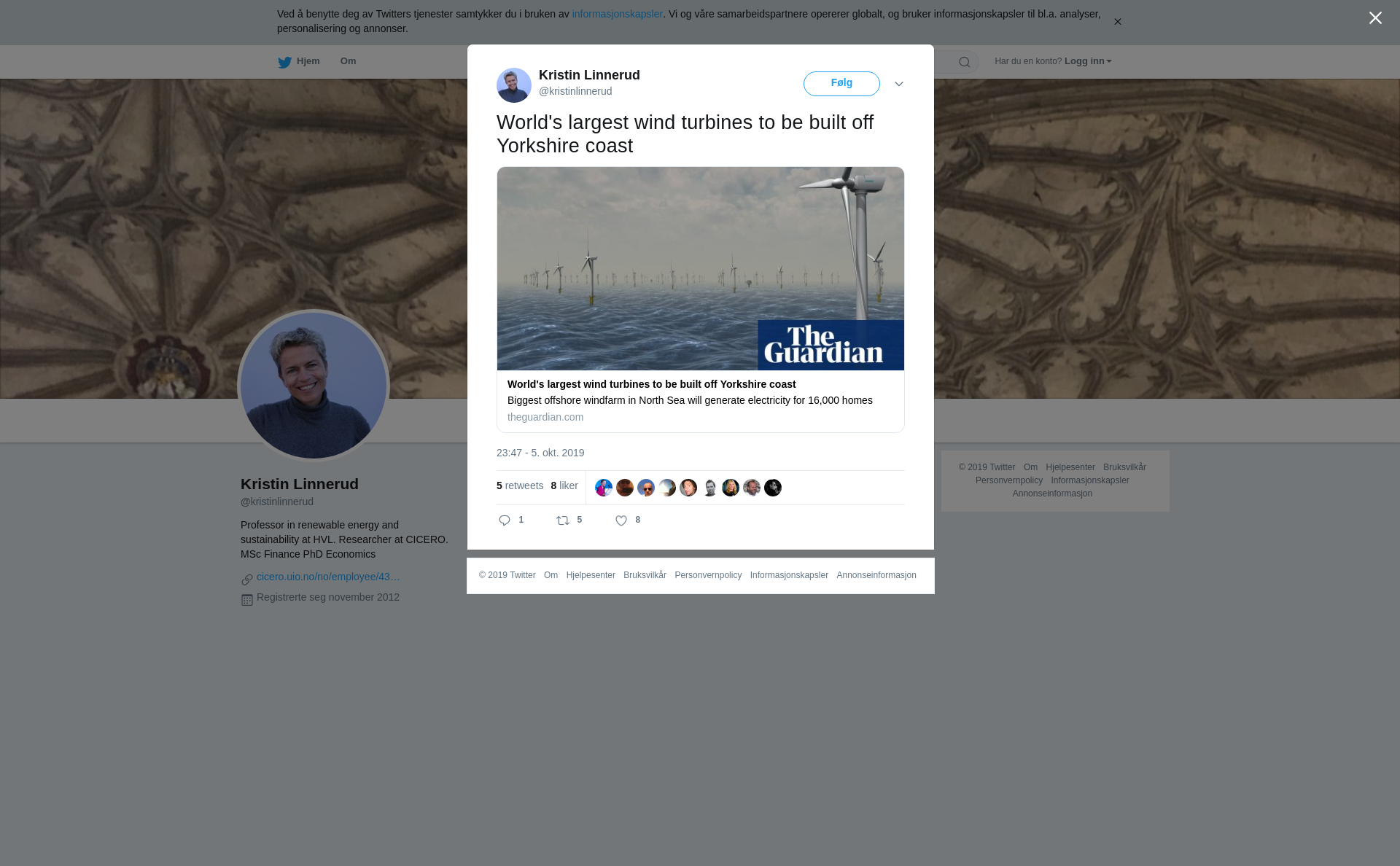Click the tweet text about Yorkshire coast turbines

pos(685,134)
